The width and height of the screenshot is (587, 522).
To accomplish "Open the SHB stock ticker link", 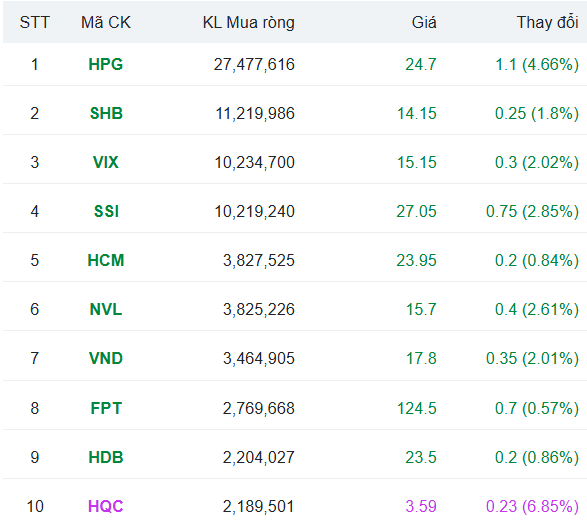I will (x=106, y=113).
